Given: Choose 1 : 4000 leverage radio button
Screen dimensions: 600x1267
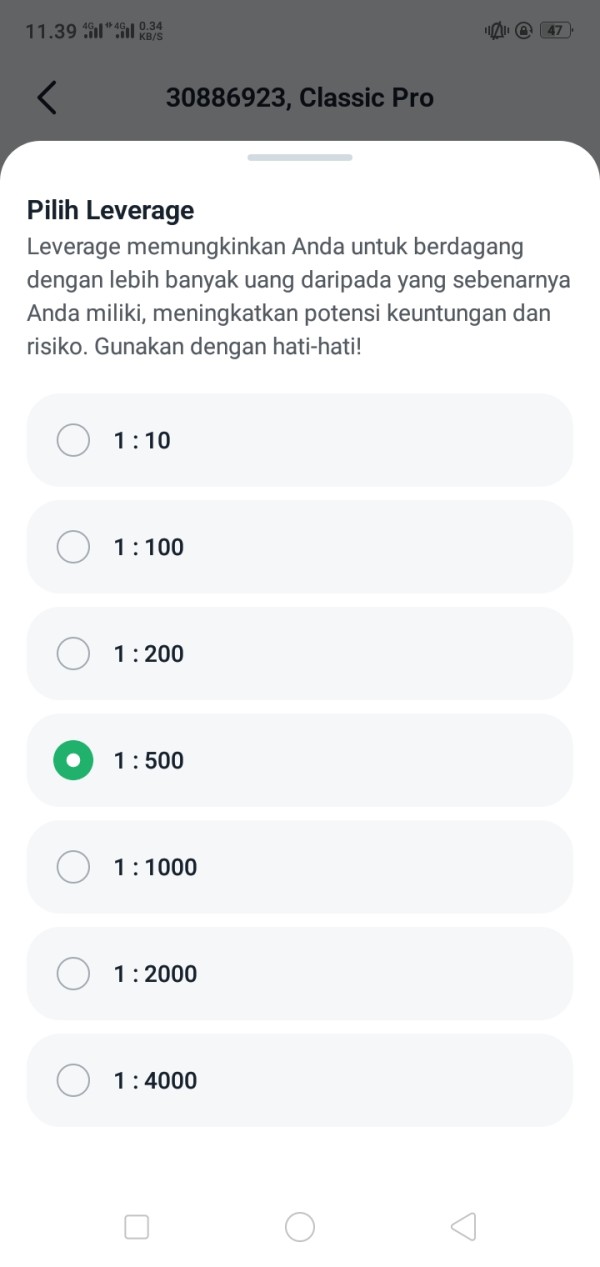Looking at the screenshot, I should point(73,1080).
